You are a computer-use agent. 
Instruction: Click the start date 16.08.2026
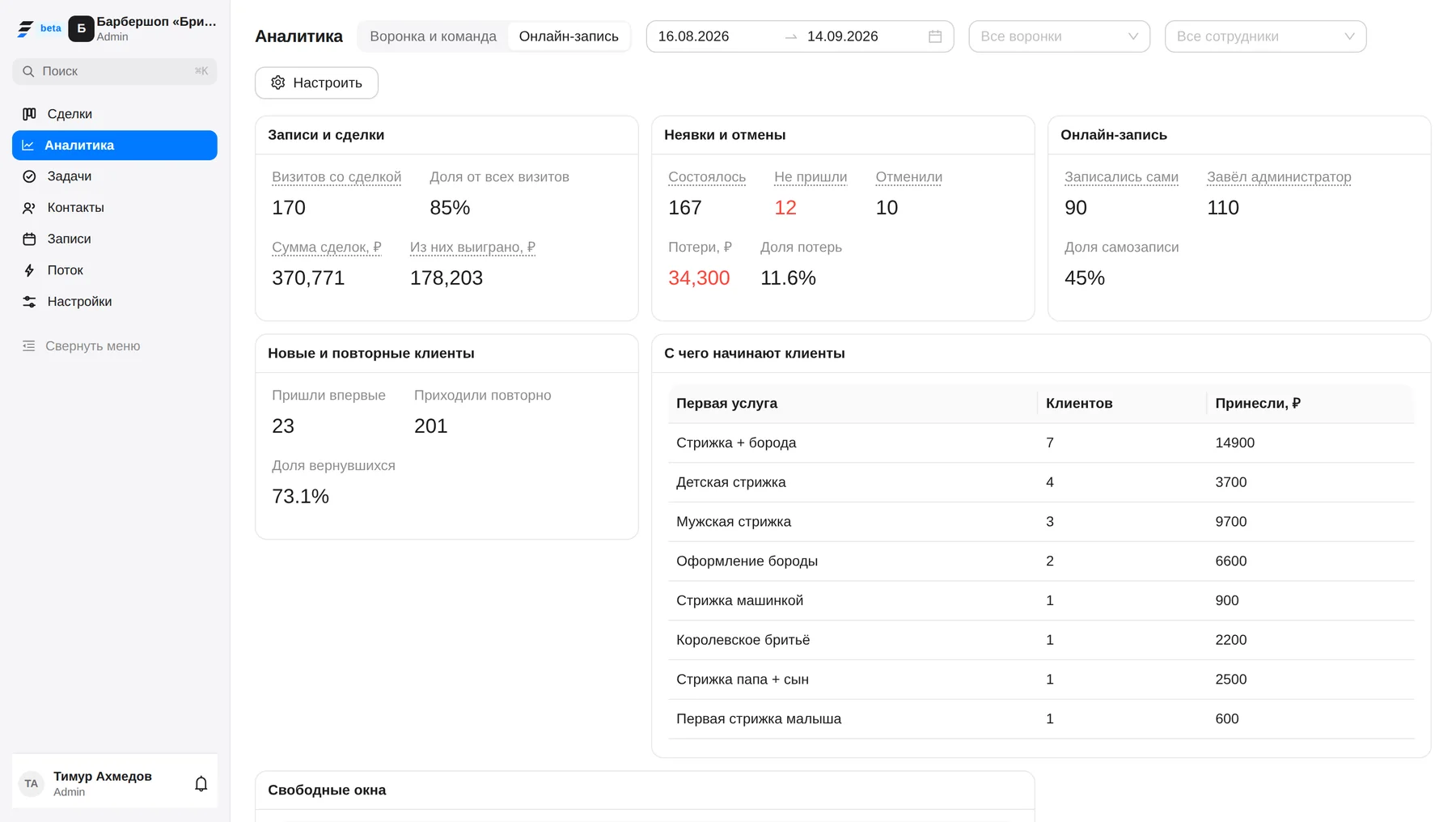click(693, 36)
